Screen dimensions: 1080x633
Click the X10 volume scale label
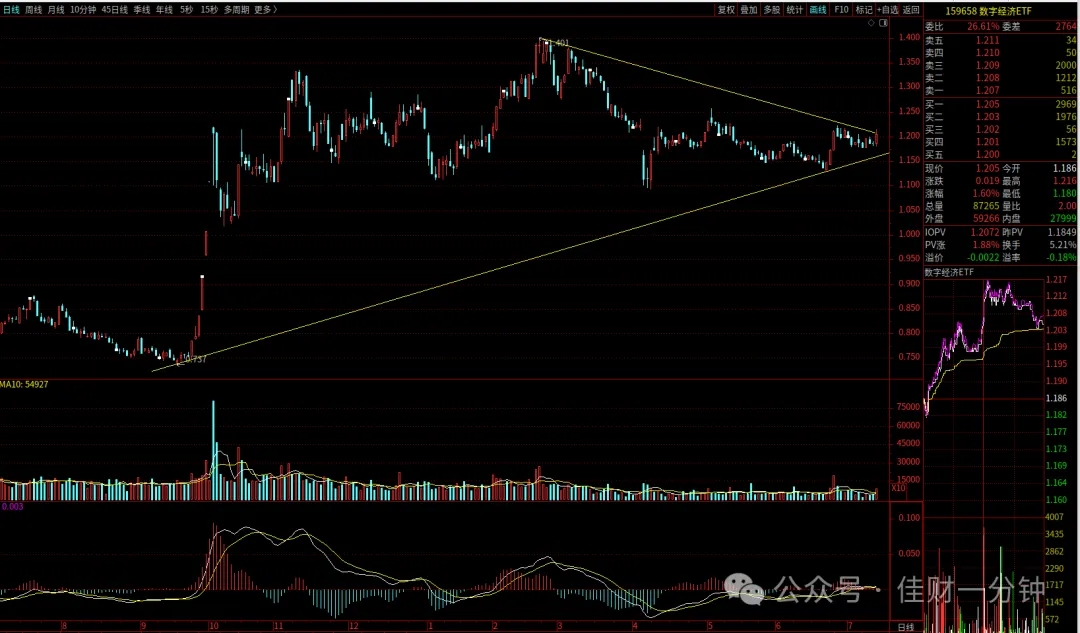pyautogui.click(x=898, y=488)
